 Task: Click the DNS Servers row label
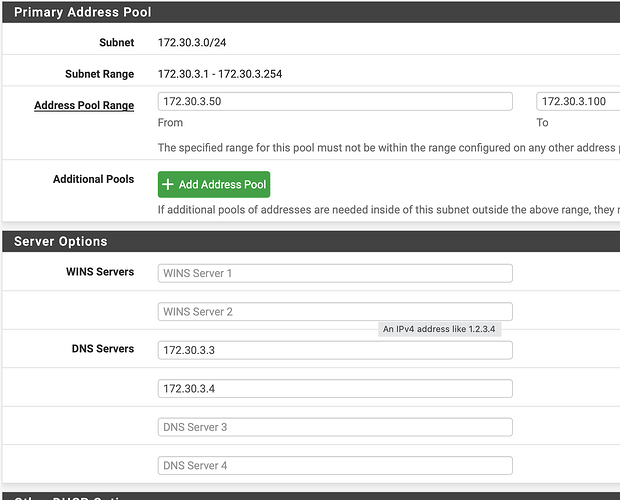click(x=103, y=349)
